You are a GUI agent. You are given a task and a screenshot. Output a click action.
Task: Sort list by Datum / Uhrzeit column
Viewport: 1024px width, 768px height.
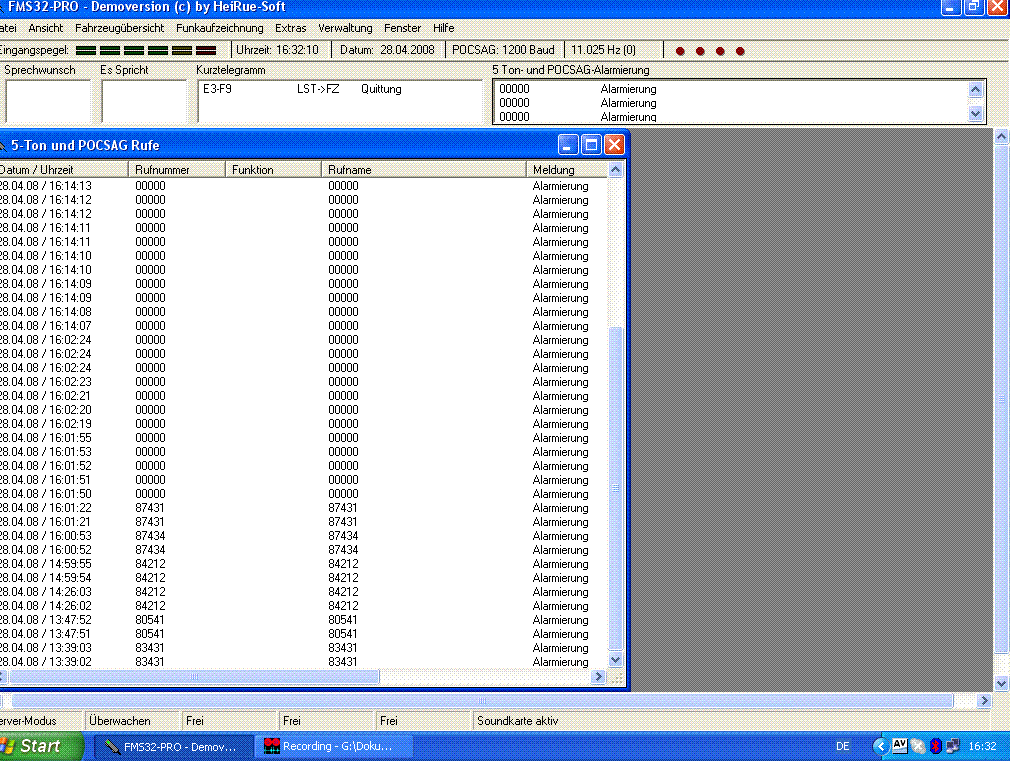pos(60,170)
